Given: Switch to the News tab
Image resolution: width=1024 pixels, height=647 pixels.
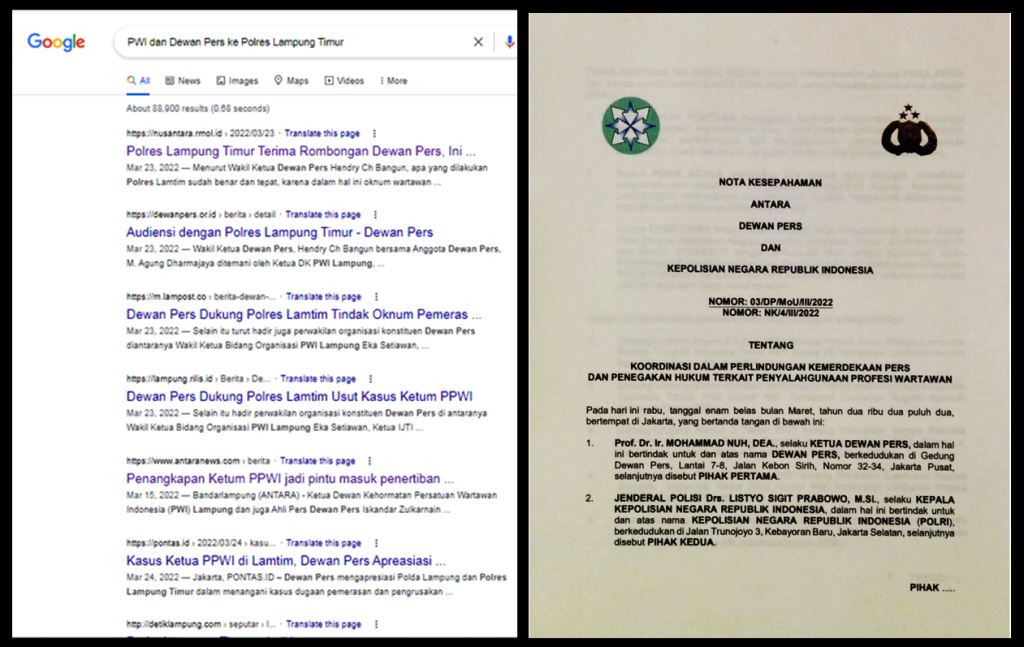Looking at the screenshot, I should 182,81.
